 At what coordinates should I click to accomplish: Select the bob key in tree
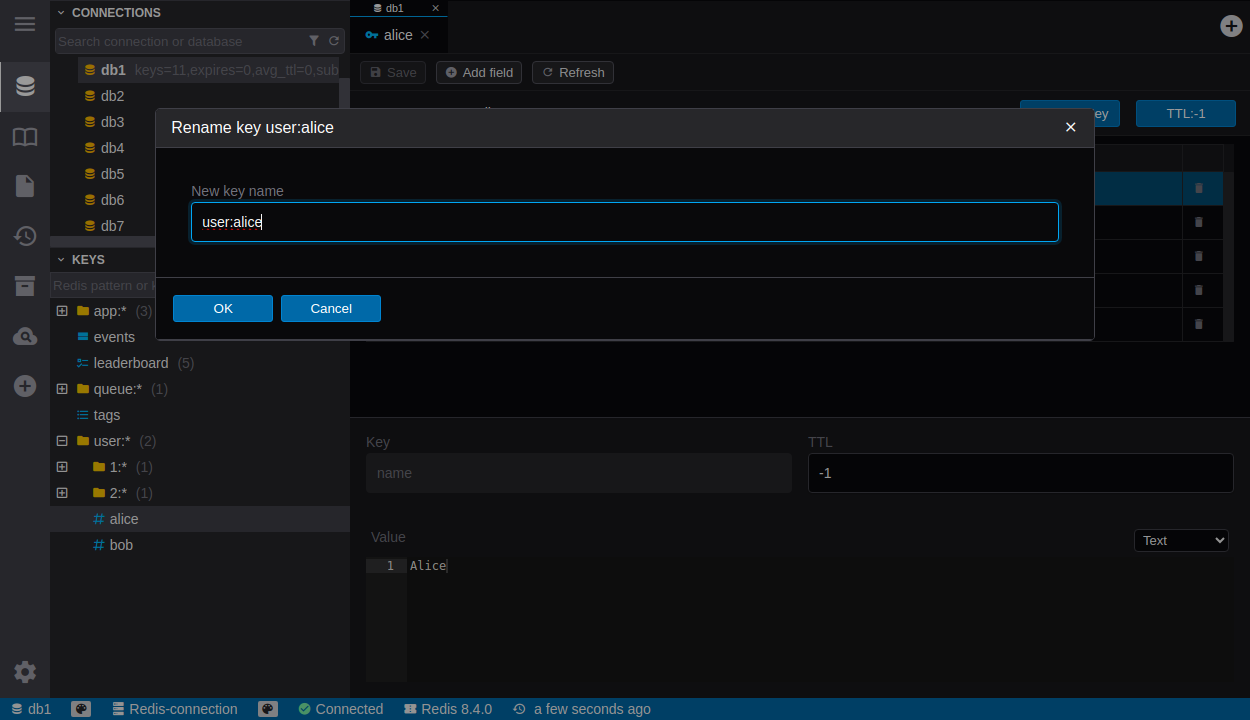click(121, 545)
